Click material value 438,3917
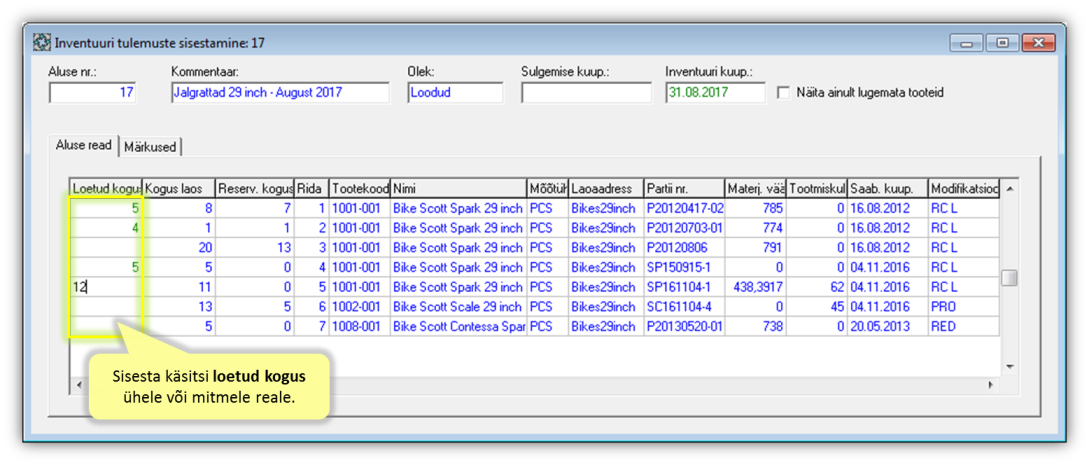This screenshot has width=1089, height=465. (x=756, y=286)
